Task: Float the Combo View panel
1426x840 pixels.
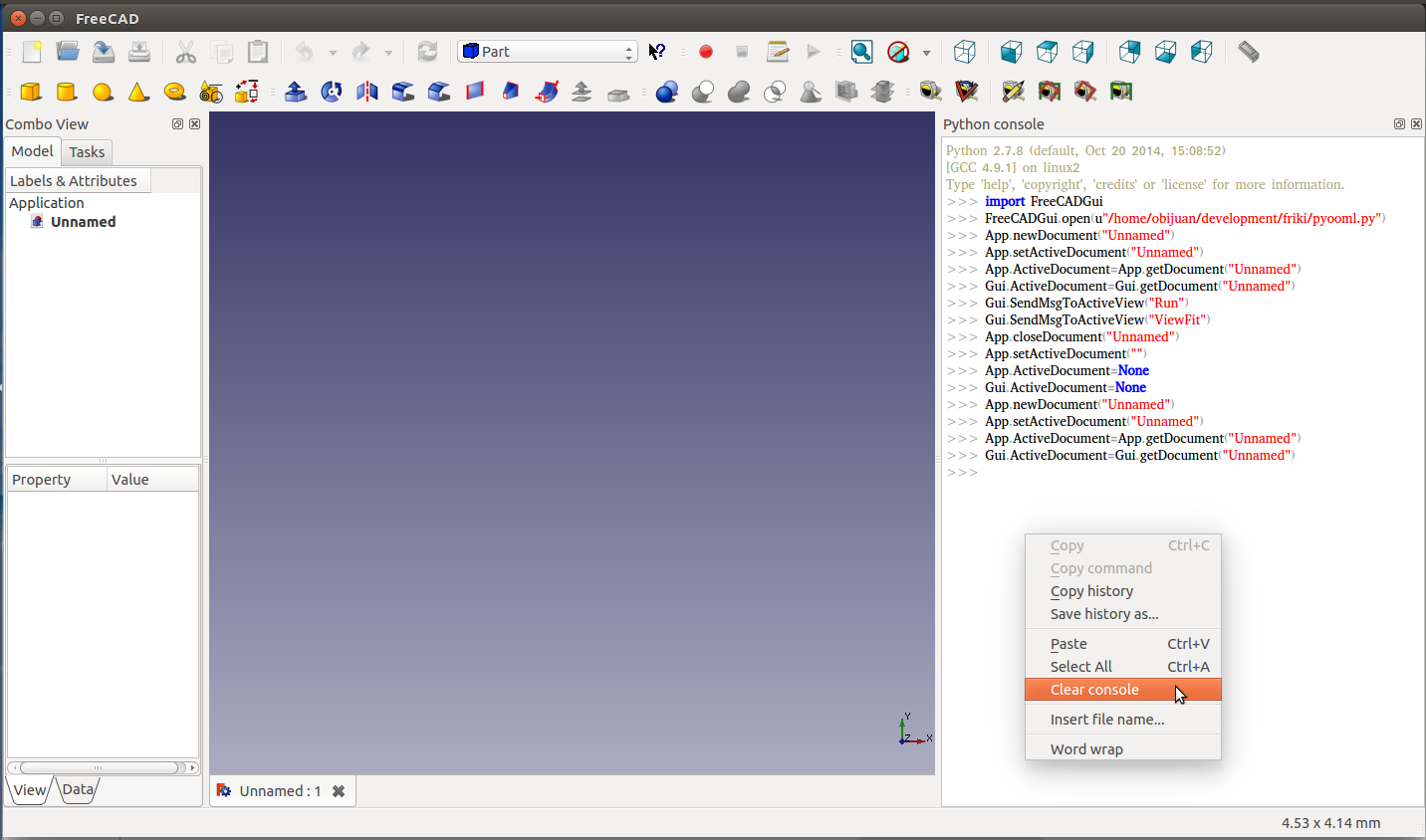Action: [177, 124]
